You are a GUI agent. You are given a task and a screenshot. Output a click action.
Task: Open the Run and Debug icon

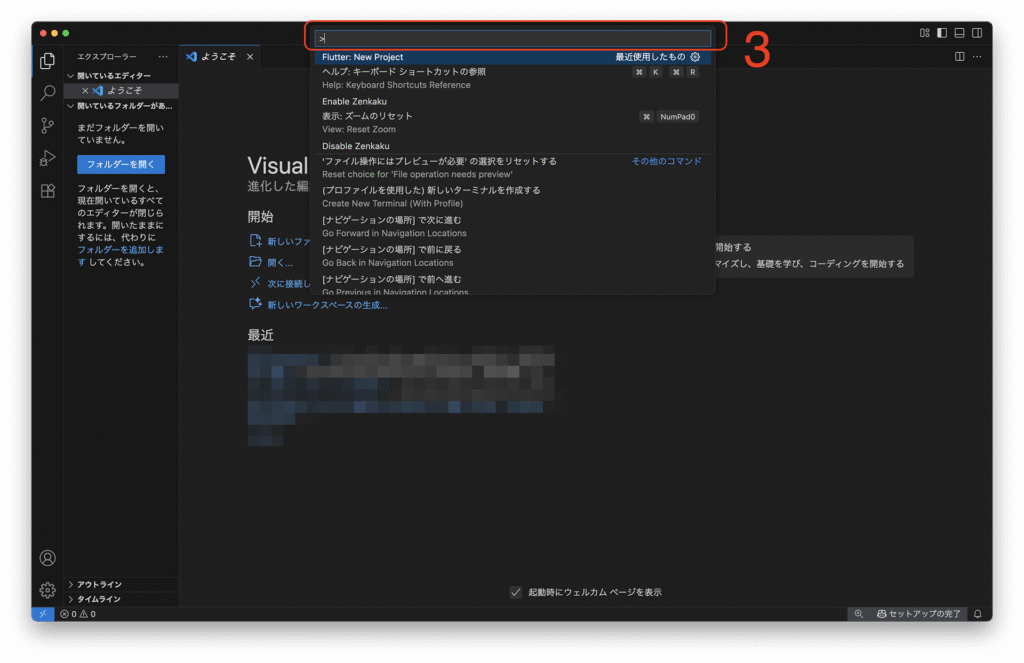tap(46, 157)
